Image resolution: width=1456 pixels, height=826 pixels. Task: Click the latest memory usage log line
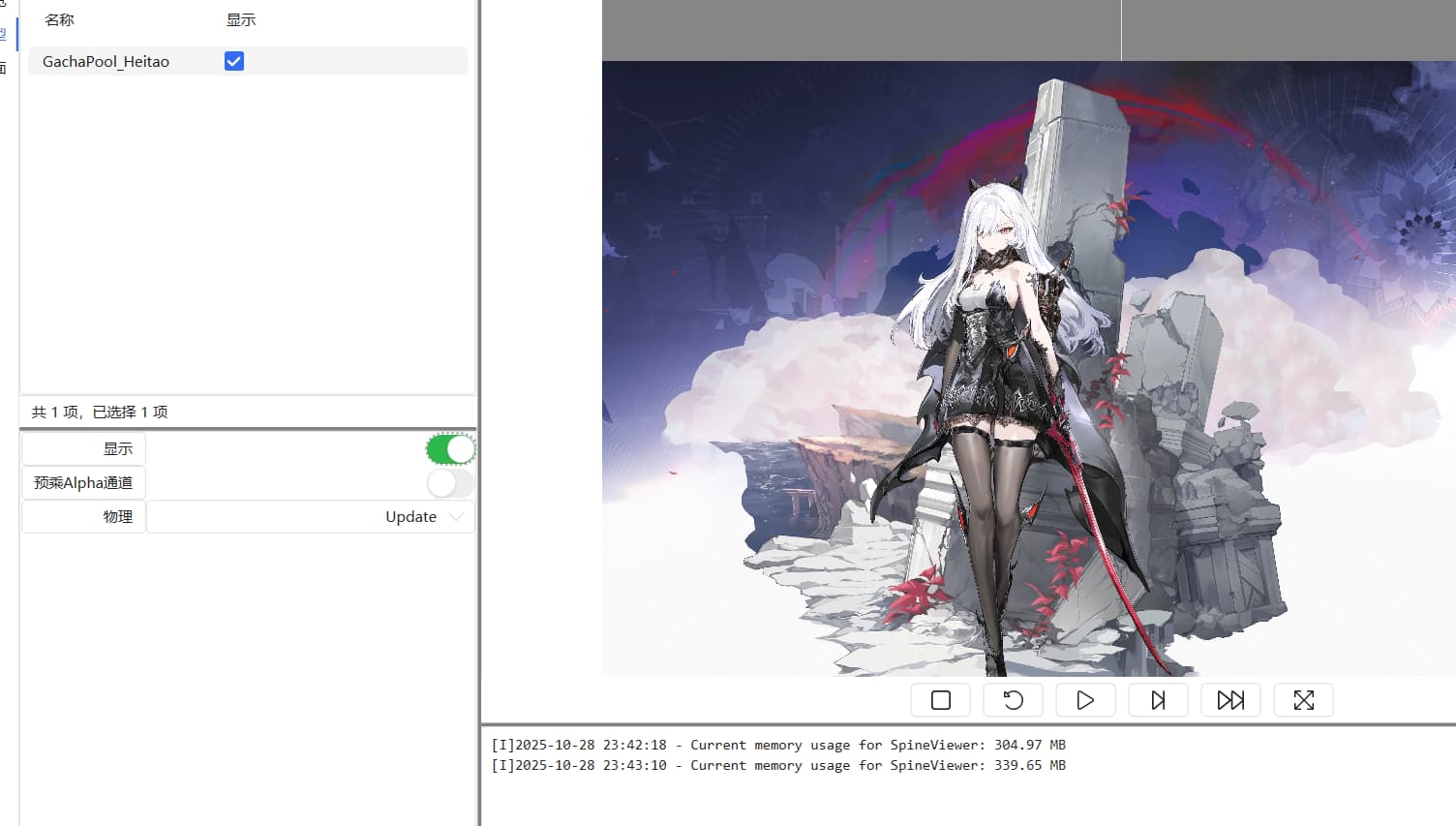pos(777,766)
